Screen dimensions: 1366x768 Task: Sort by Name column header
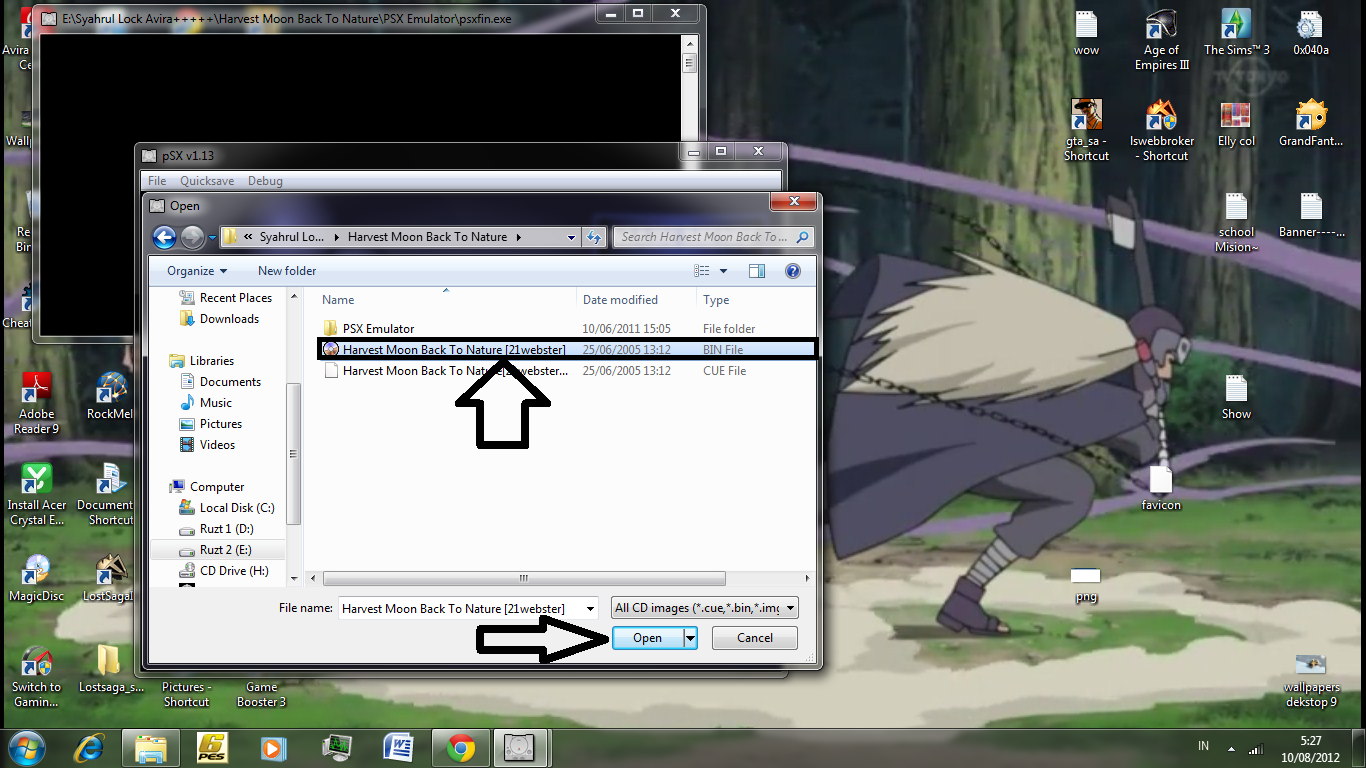tap(338, 299)
